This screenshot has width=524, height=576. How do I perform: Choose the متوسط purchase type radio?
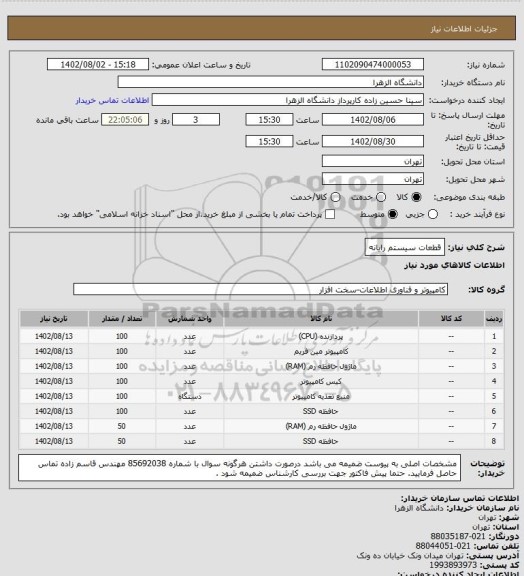392,214
